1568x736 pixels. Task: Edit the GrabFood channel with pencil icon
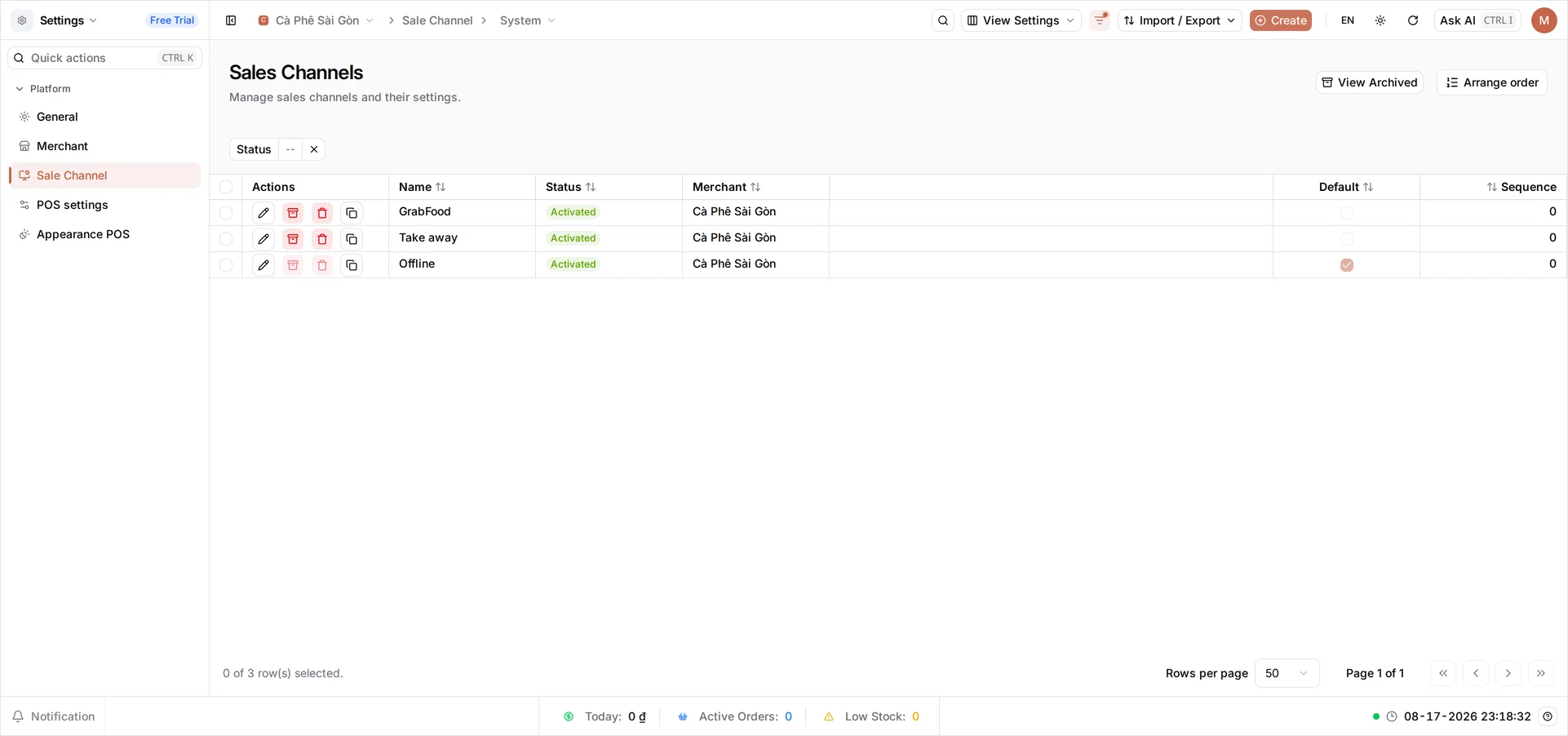[264, 213]
